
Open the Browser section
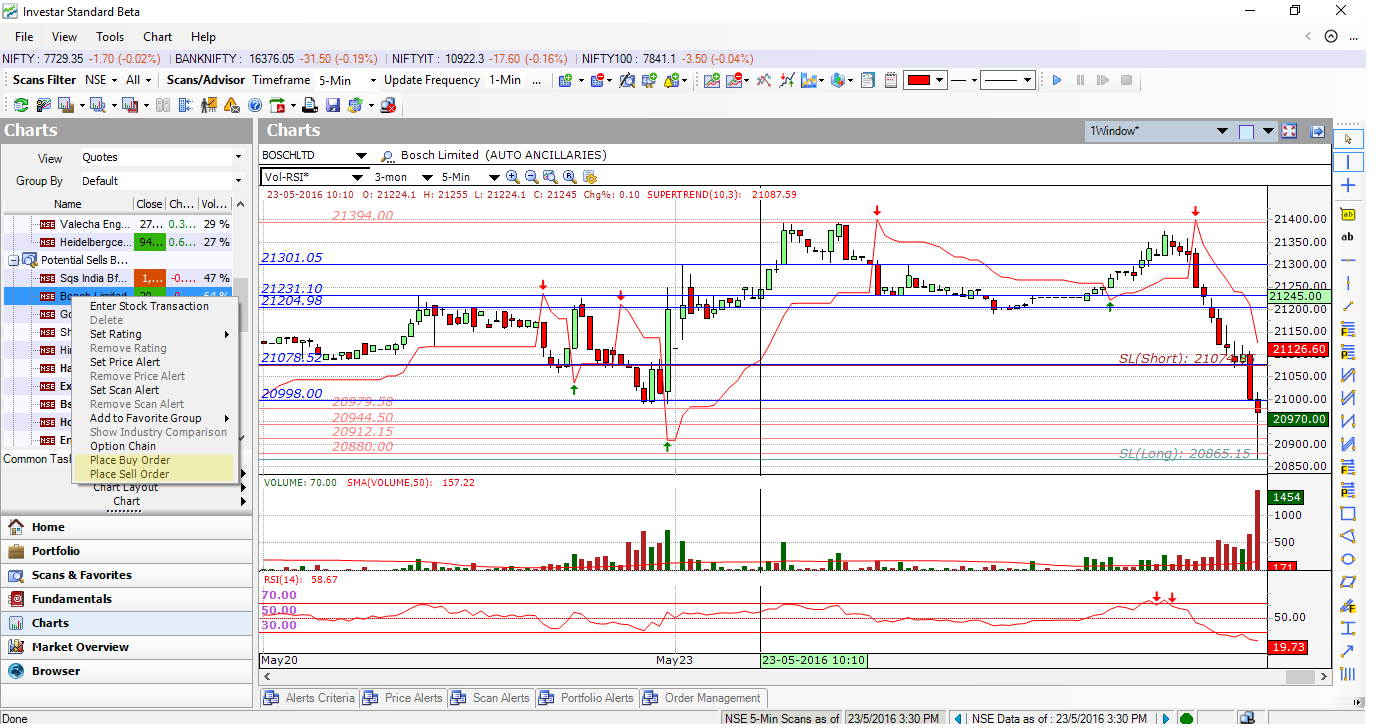coord(126,671)
